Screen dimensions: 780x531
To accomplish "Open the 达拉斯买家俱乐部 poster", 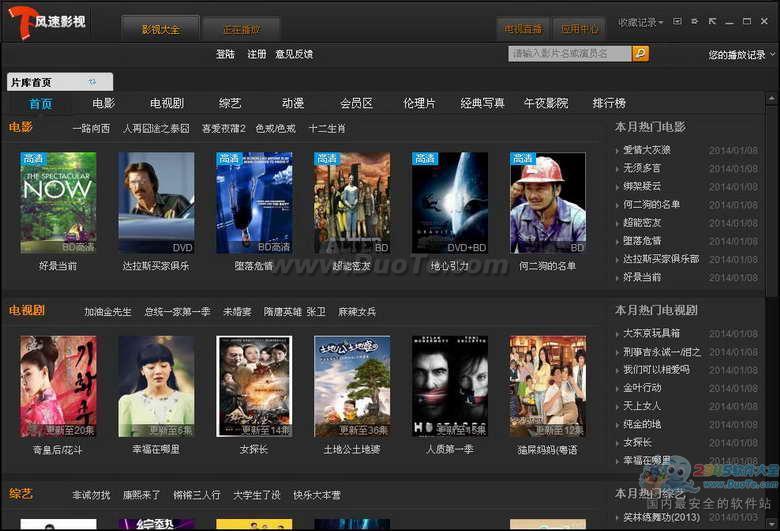I will 156,203.
